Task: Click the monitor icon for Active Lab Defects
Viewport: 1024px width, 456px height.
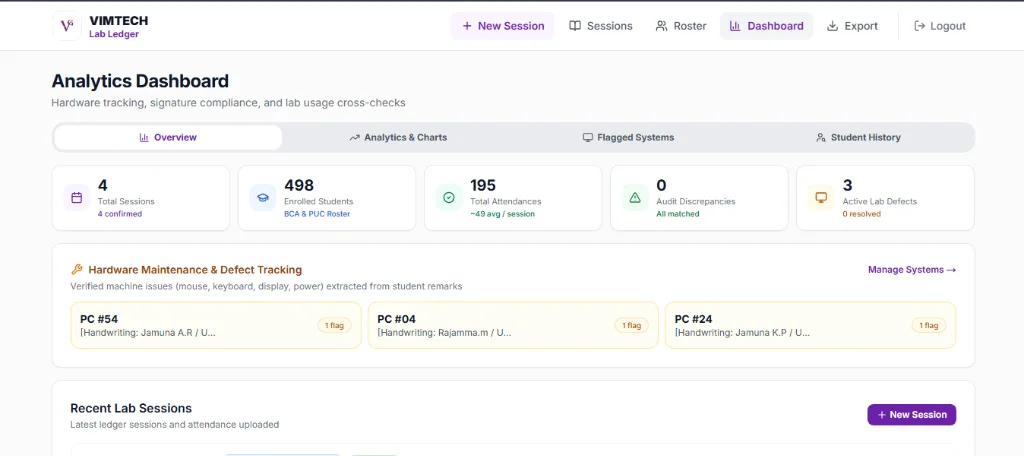Action: pos(821,198)
